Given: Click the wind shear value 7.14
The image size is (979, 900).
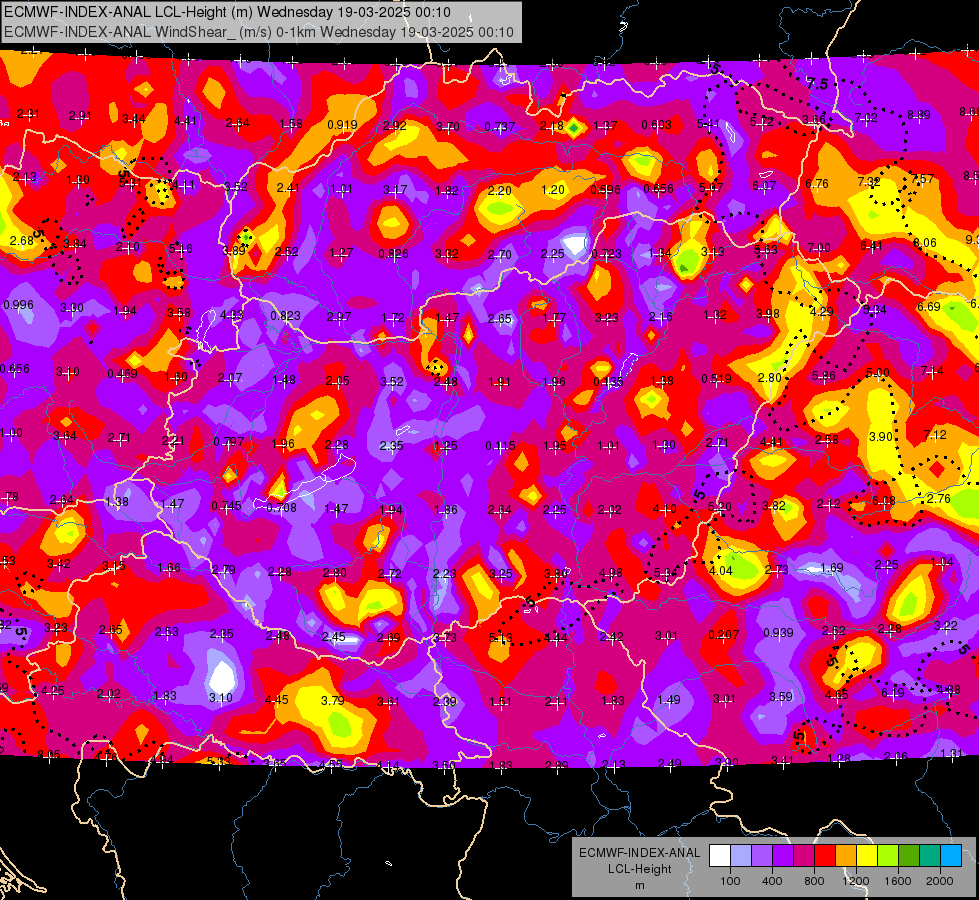Looking at the screenshot, I should (932, 372).
